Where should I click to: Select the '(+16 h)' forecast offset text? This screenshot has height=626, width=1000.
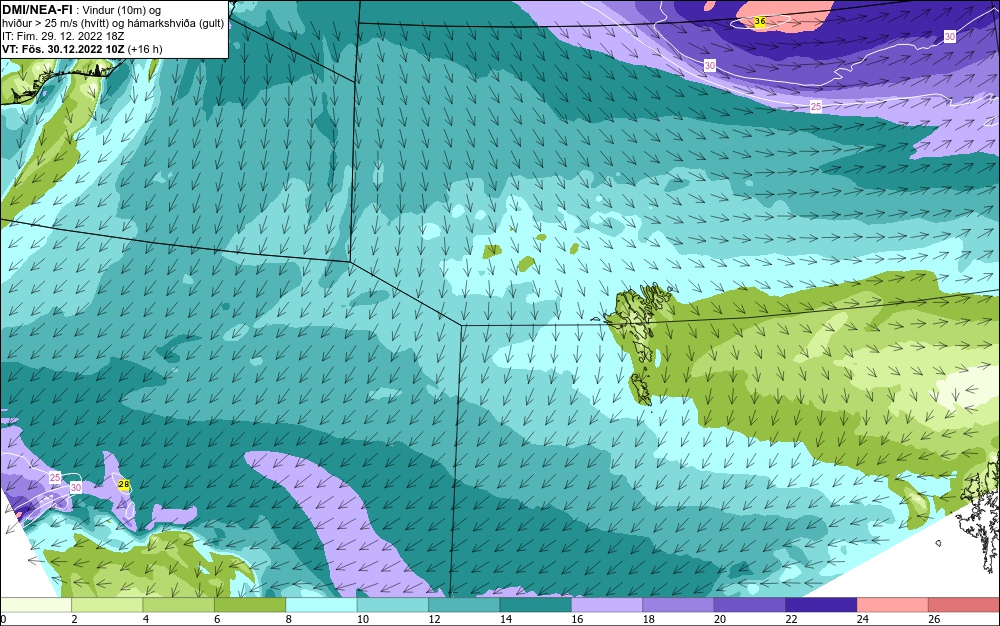(145, 49)
